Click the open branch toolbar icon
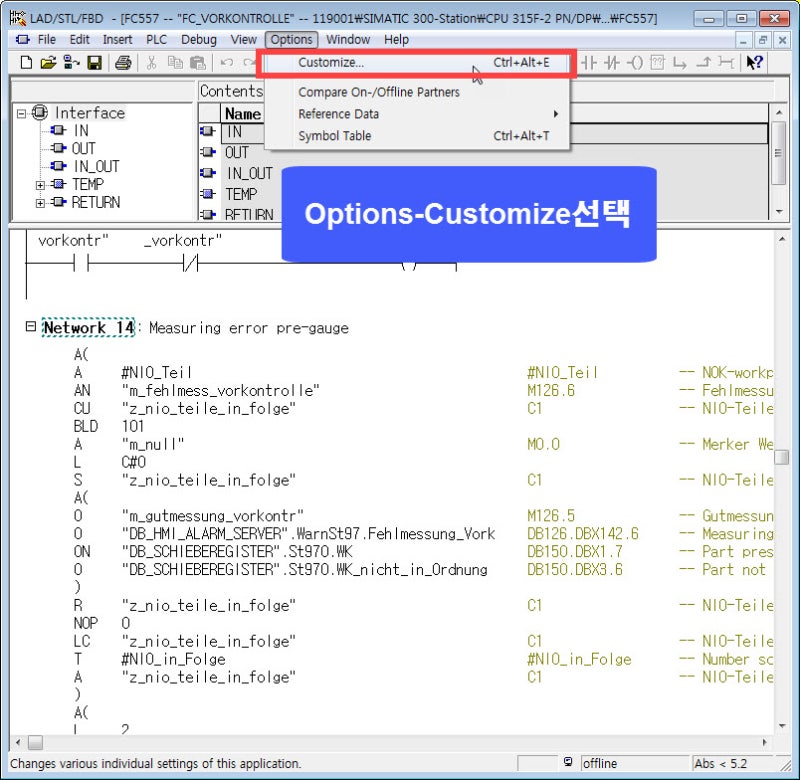This screenshot has width=800, height=780. click(x=680, y=63)
